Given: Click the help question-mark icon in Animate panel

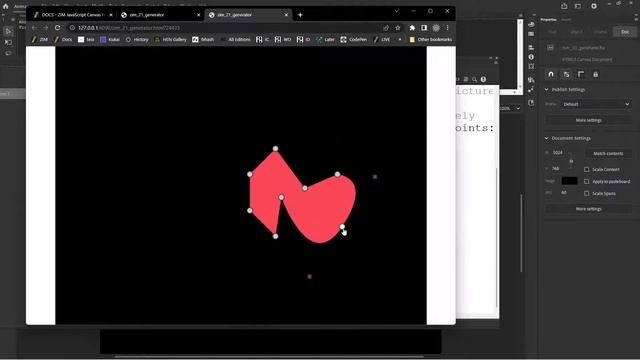Looking at the screenshot, I should click(x=483, y=80).
